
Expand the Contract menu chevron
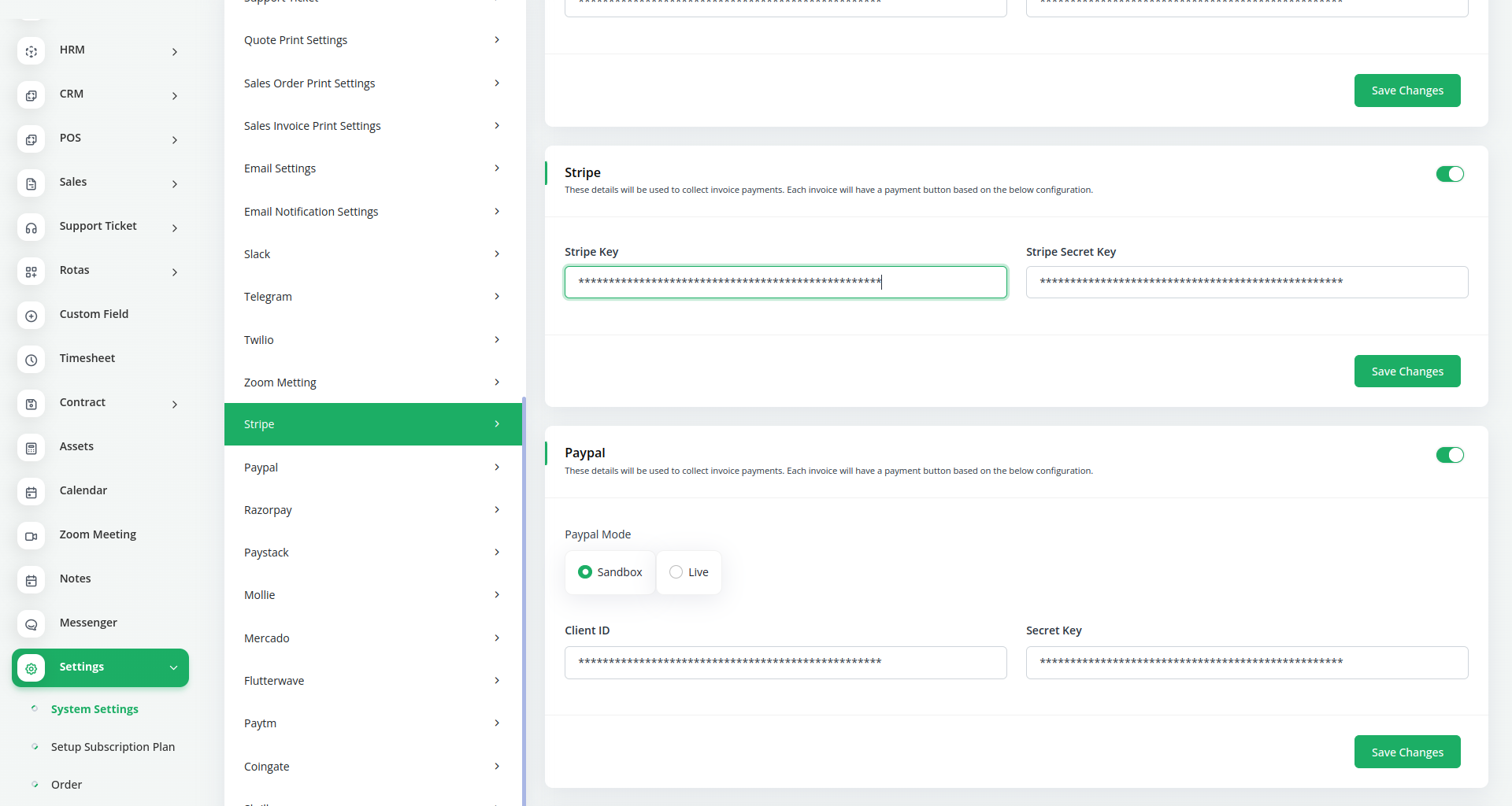click(175, 404)
